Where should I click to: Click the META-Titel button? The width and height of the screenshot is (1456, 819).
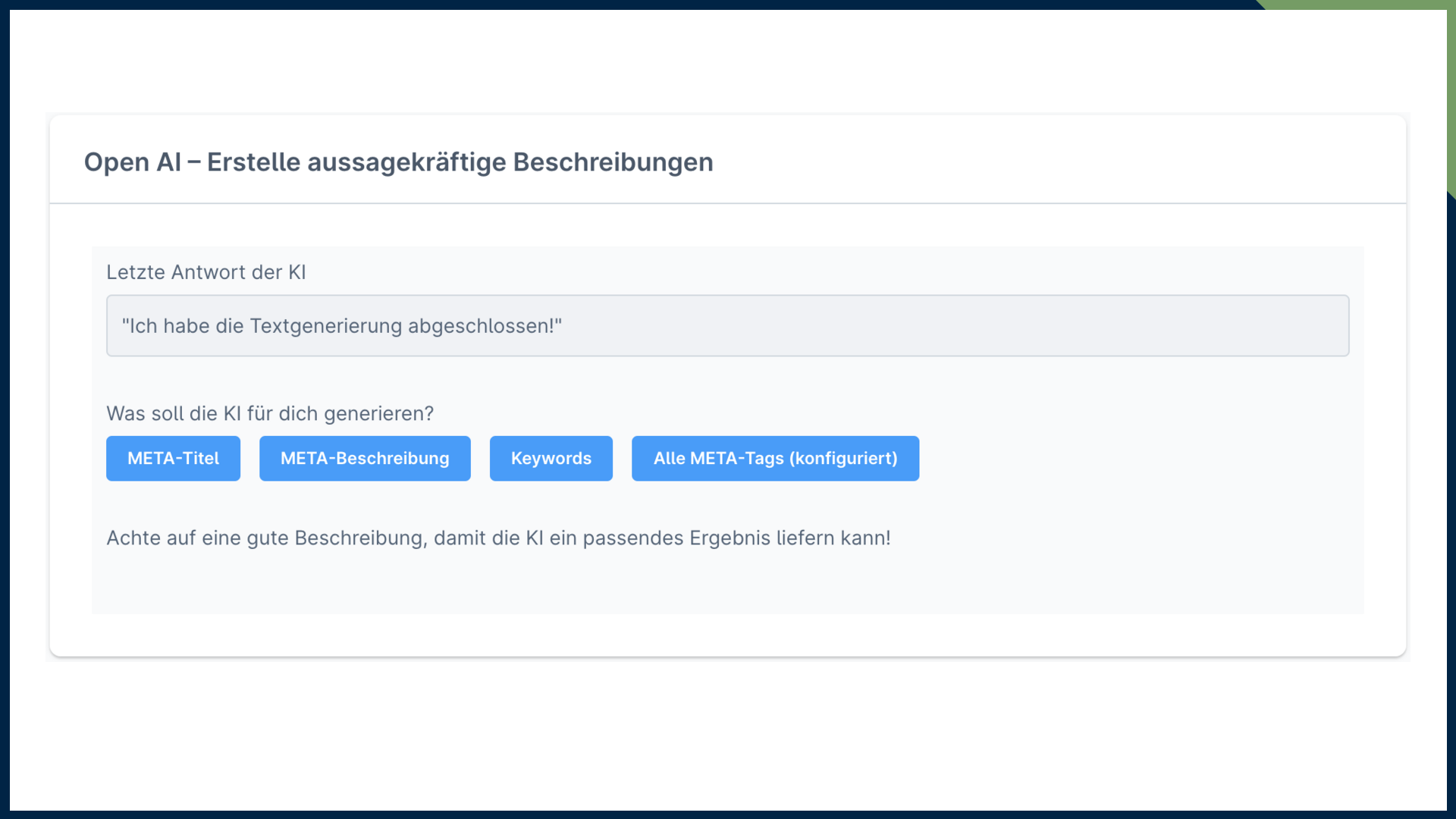(173, 458)
